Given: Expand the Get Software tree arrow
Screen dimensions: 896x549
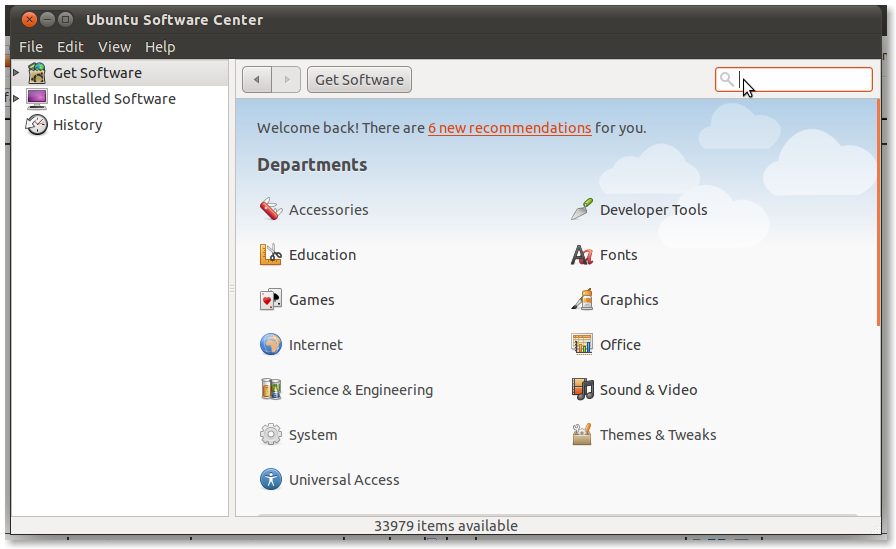Looking at the screenshot, I should coord(17,73).
